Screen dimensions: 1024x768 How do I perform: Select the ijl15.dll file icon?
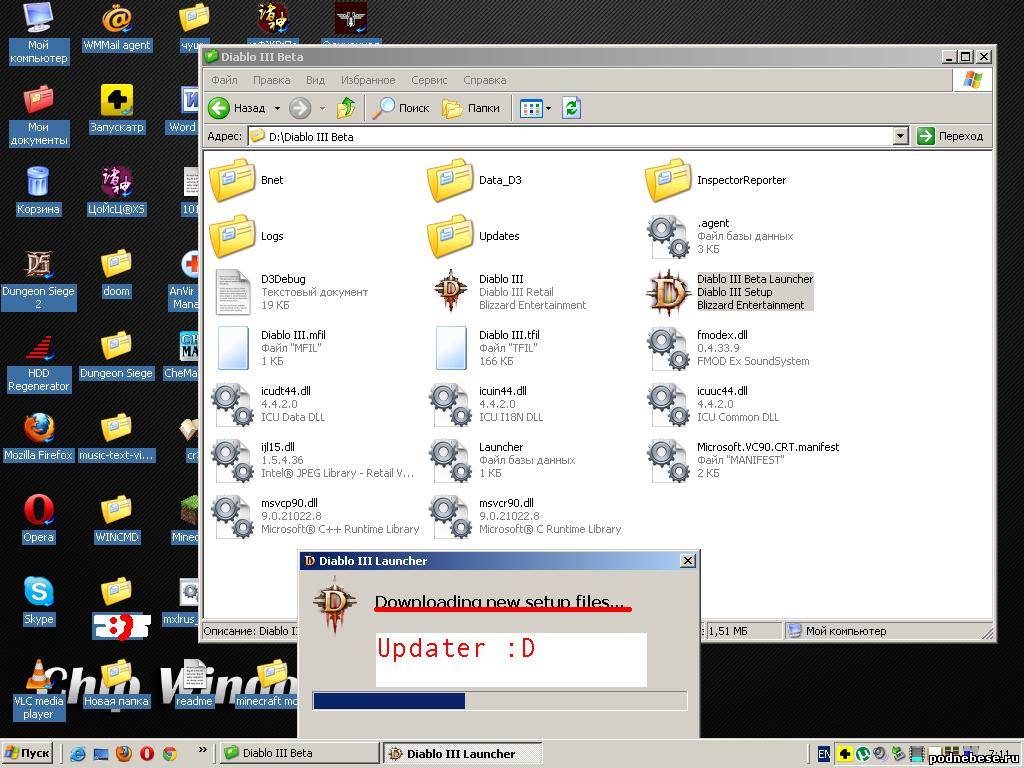pos(232,461)
